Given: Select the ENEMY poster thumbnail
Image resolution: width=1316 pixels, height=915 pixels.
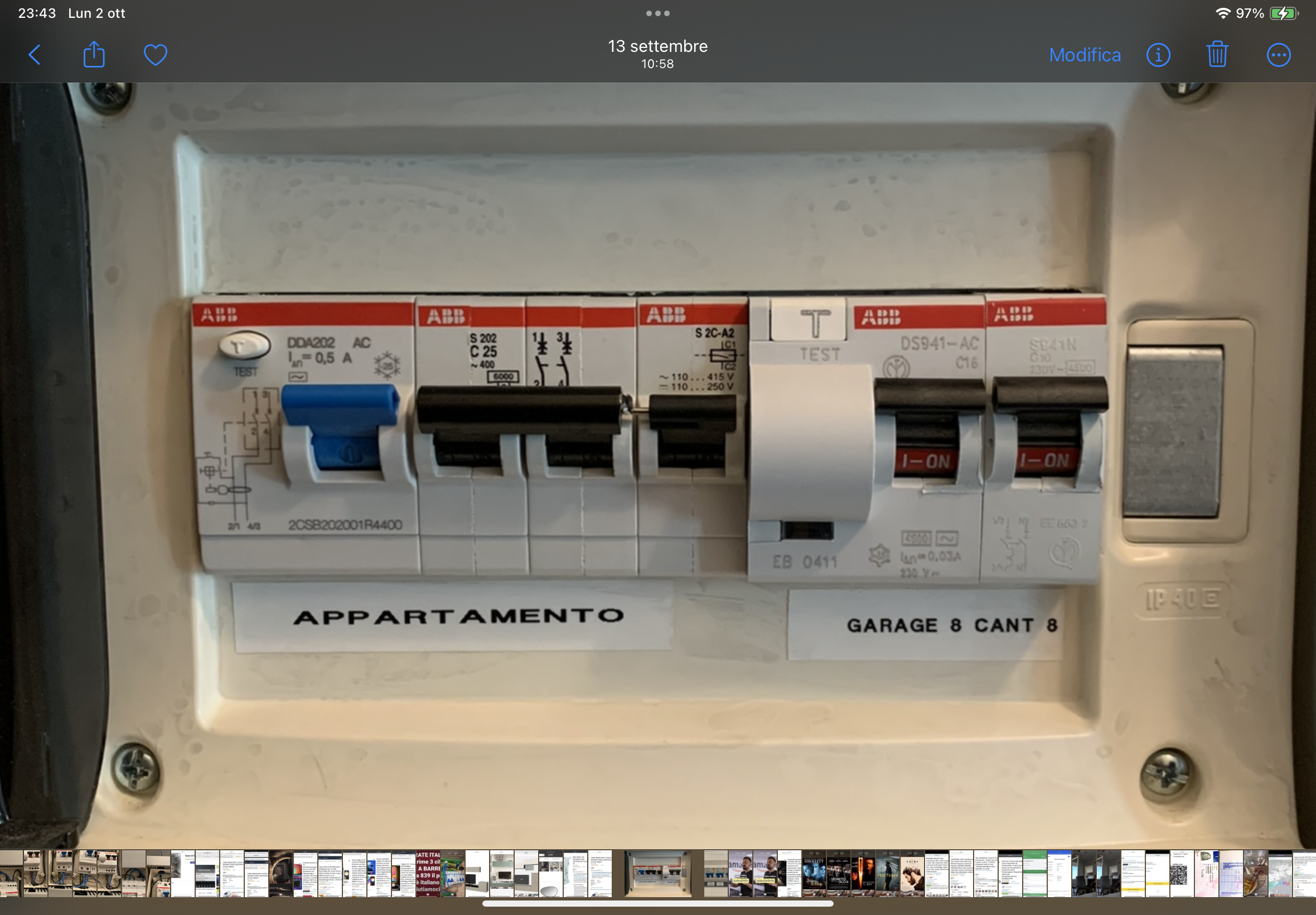Looking at the screenshot, I should click(912, 873).
